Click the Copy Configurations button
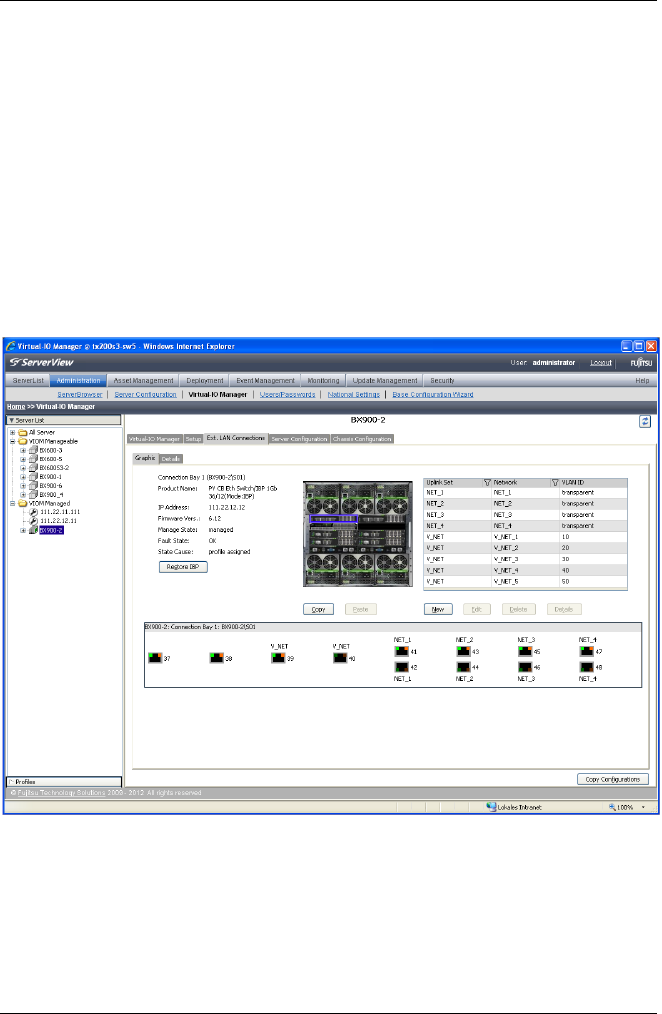 coord(612,779)
